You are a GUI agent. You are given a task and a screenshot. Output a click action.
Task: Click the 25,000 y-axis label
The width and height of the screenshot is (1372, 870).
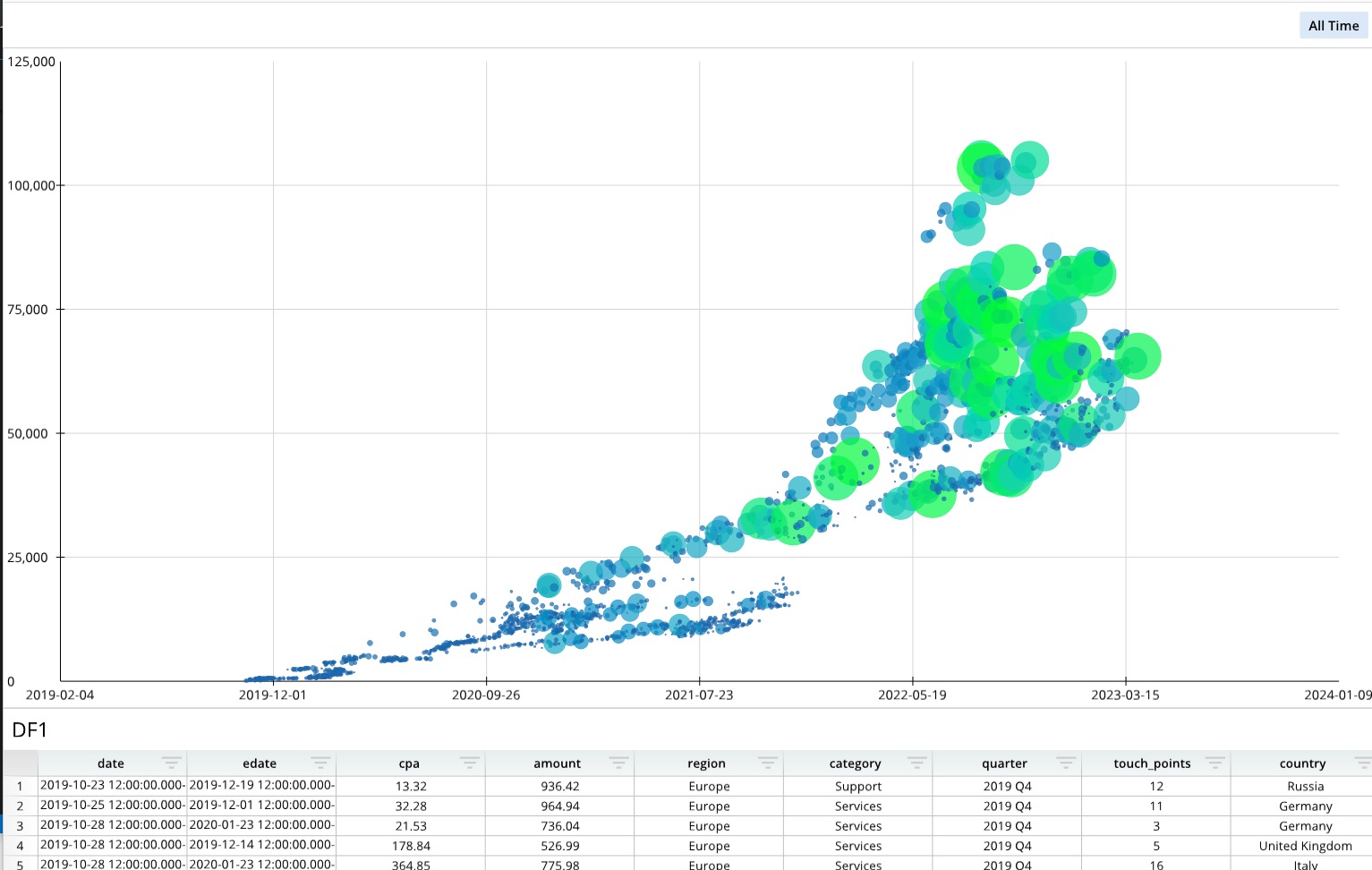[28, 558]
